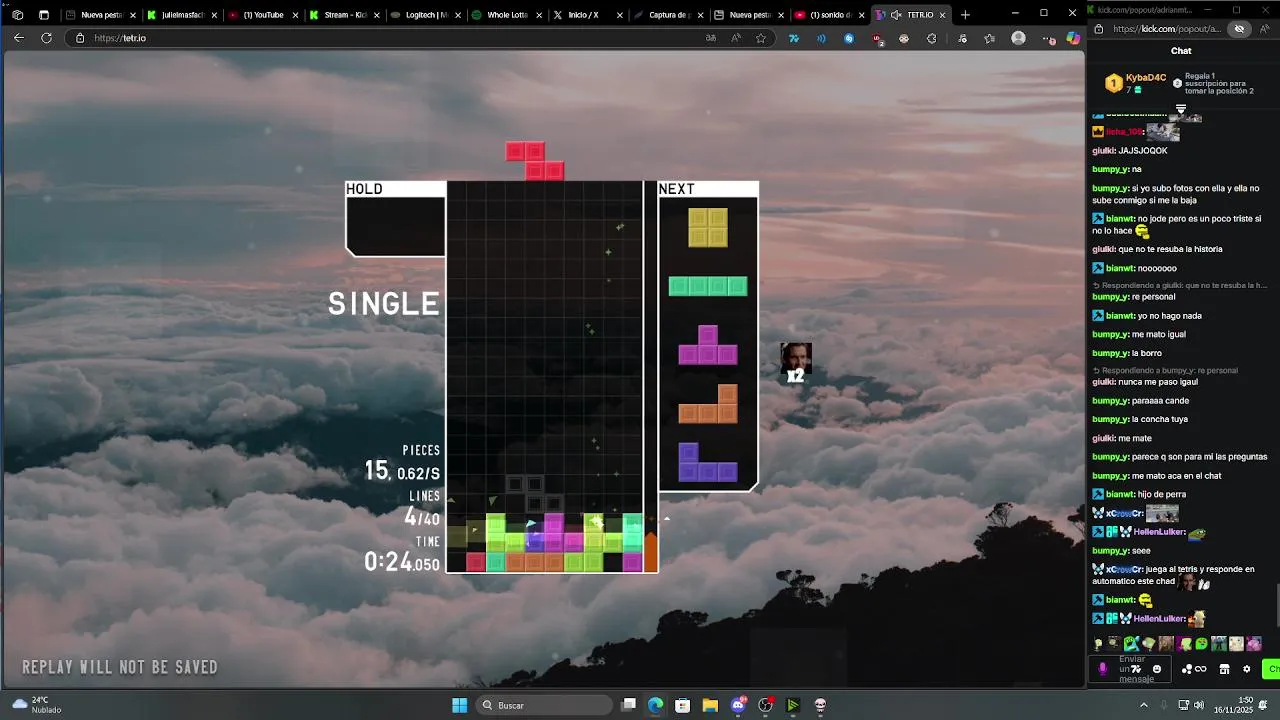Open the emoji picker smiley in chat
Screen dimensions: 1280x720
1157,669
